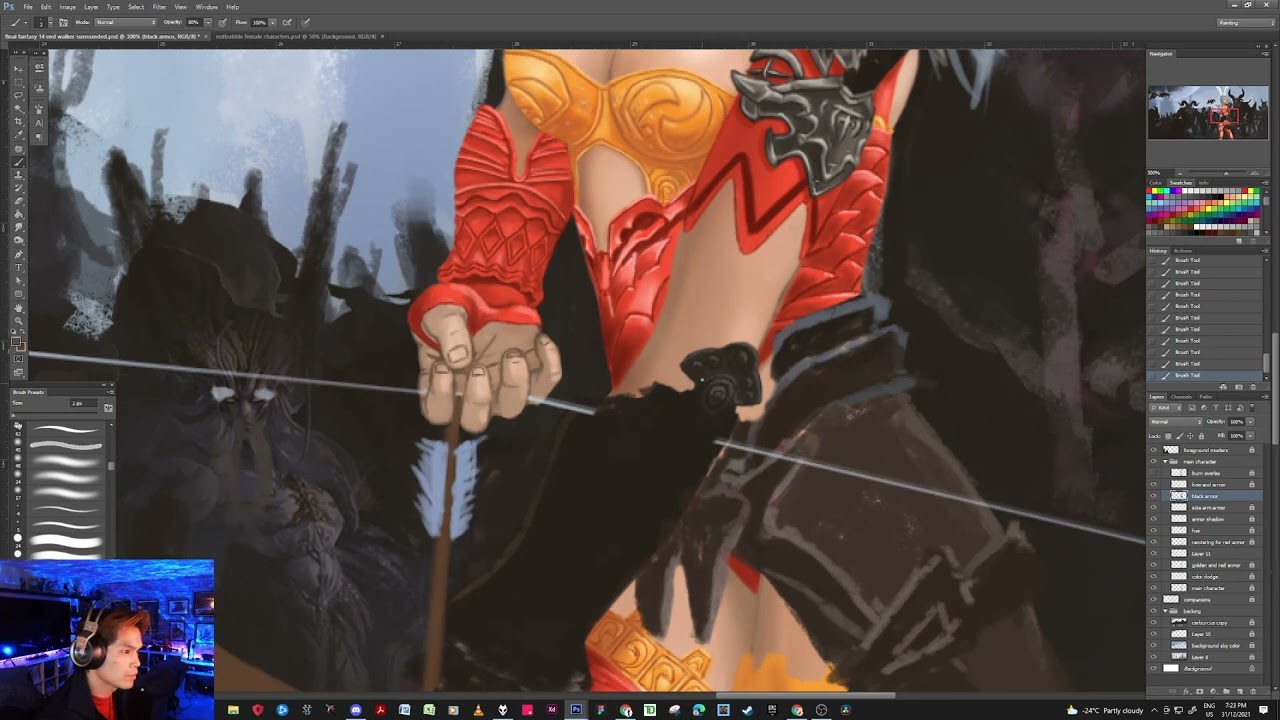Select the side arm armor layer

tap(1210, 507)
